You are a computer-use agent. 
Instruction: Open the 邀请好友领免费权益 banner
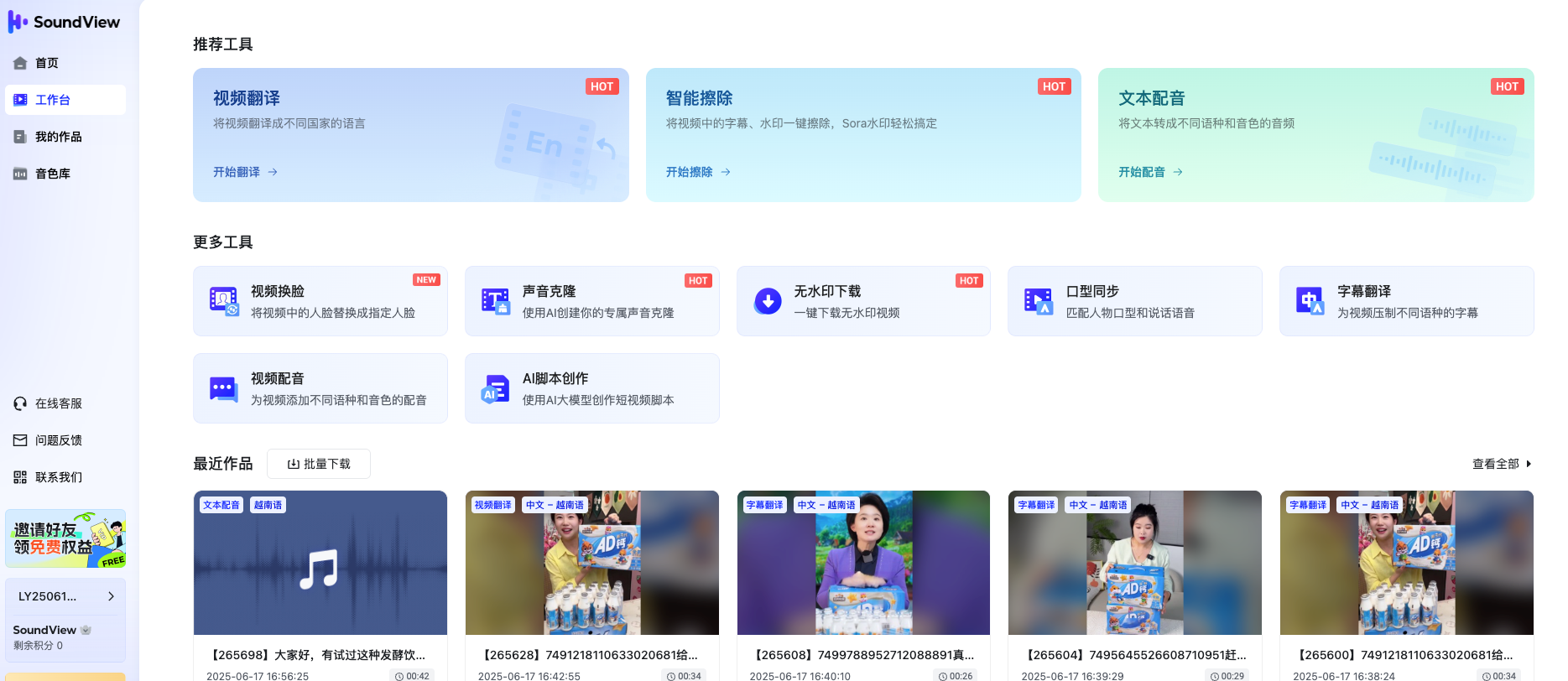pyautogui.click(x=65, y=538)
